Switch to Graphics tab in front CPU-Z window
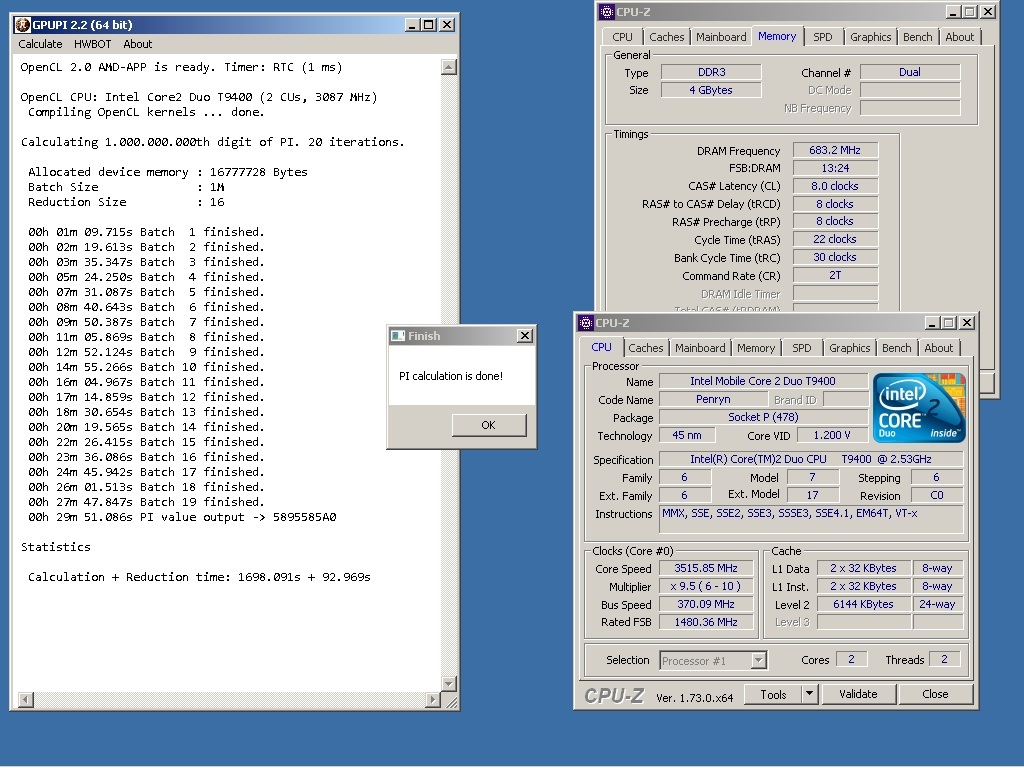This screenshot has width=1024, height=768. (x=850, y=348)
